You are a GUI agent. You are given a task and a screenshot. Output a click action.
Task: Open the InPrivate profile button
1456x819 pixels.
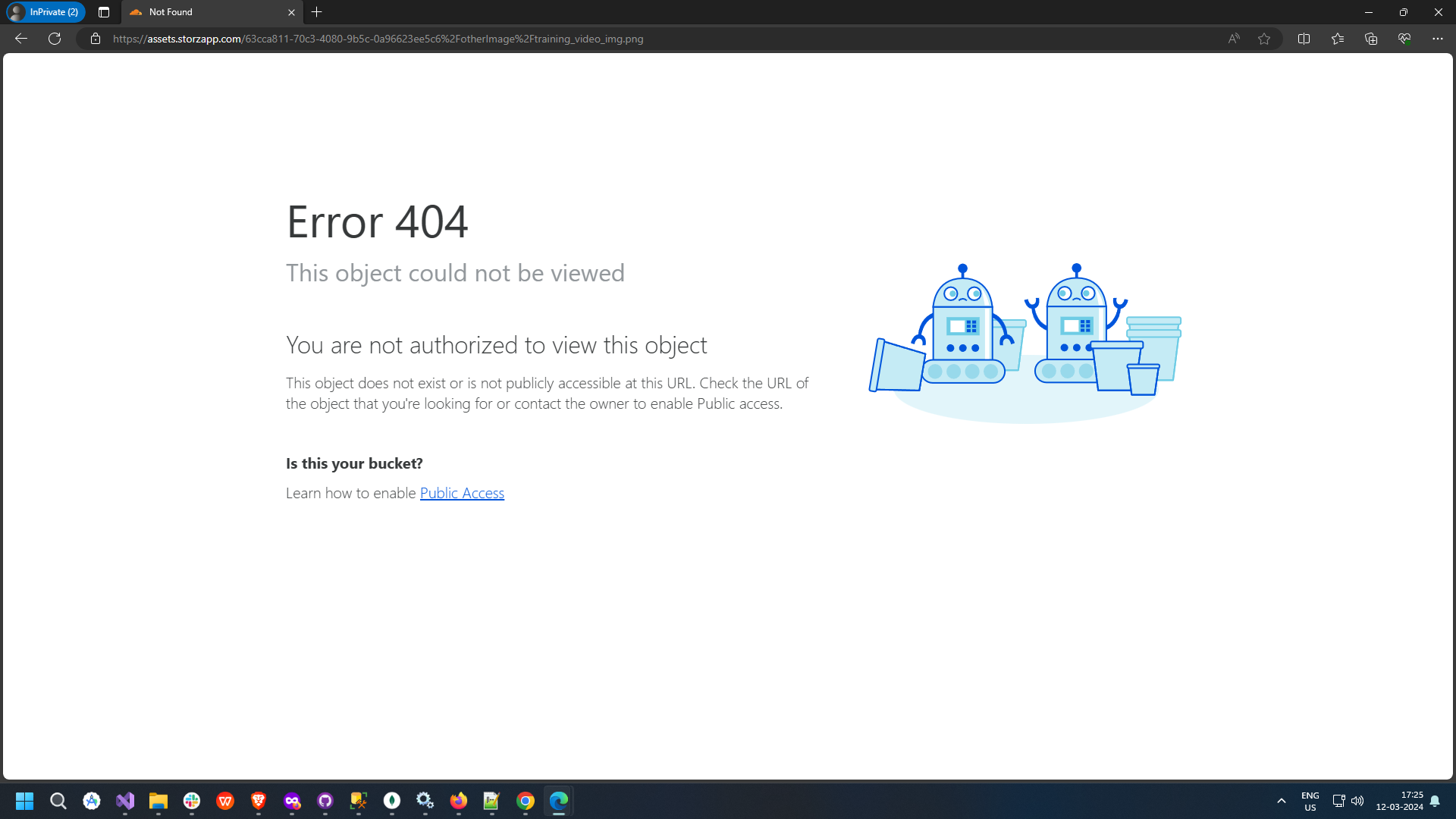pyautogui.click(x=45, y=12)
